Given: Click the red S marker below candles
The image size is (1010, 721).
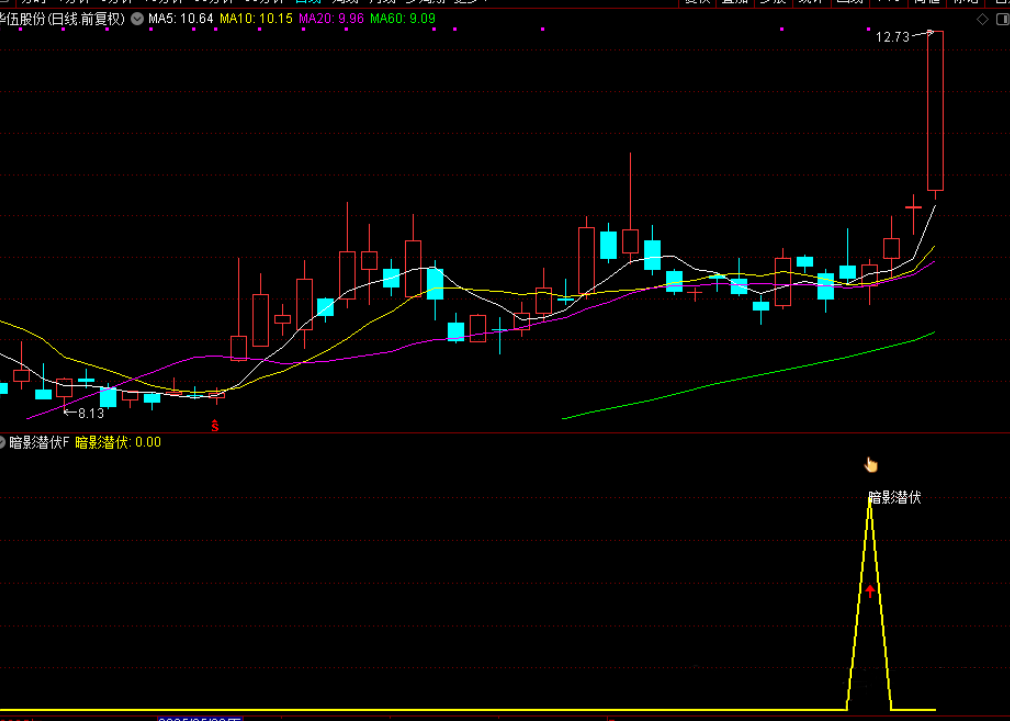Looking at the screenshot, I should 214,427.
